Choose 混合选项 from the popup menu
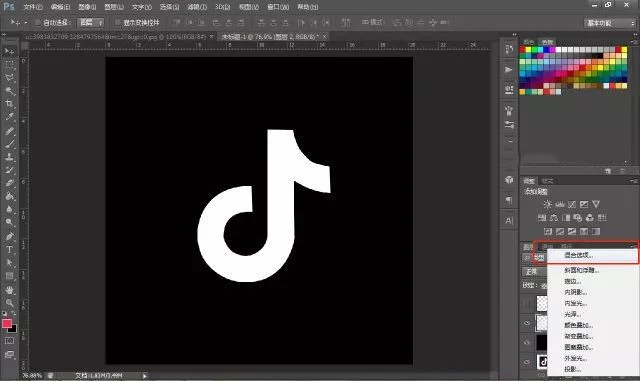640x381 pixels. tap(592, 255)
